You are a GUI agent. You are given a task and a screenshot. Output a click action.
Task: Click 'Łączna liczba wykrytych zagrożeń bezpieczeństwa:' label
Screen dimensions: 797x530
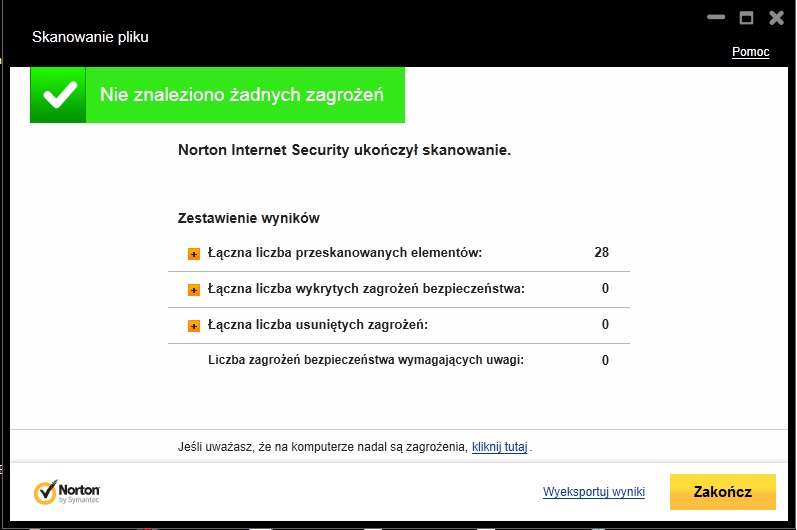(x=366, y=289)
